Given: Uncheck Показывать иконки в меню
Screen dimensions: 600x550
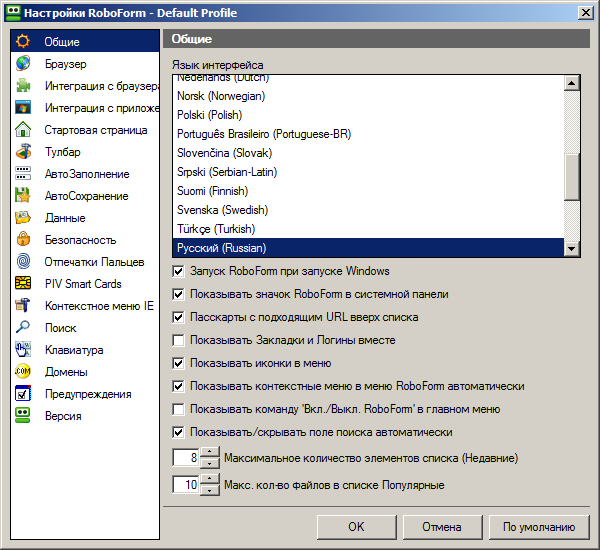Looking at the screenshot, I should pyautogui.click(x=179, y=363).
